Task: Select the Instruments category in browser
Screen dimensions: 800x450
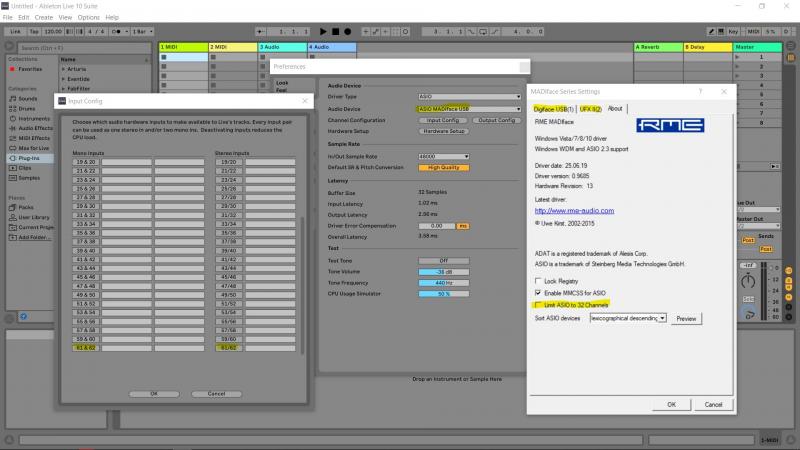Action: (34, 119)
